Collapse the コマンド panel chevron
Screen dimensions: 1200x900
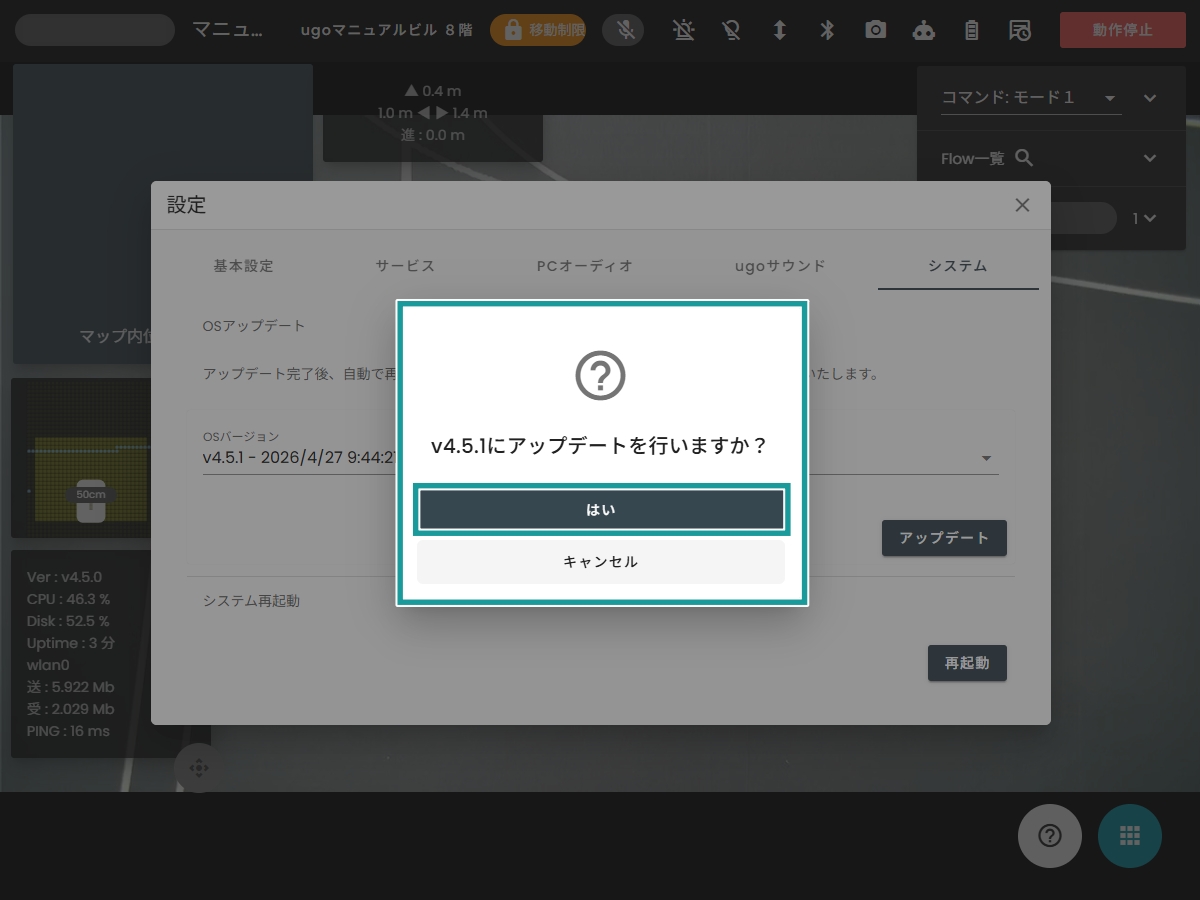click(1150, 98)
